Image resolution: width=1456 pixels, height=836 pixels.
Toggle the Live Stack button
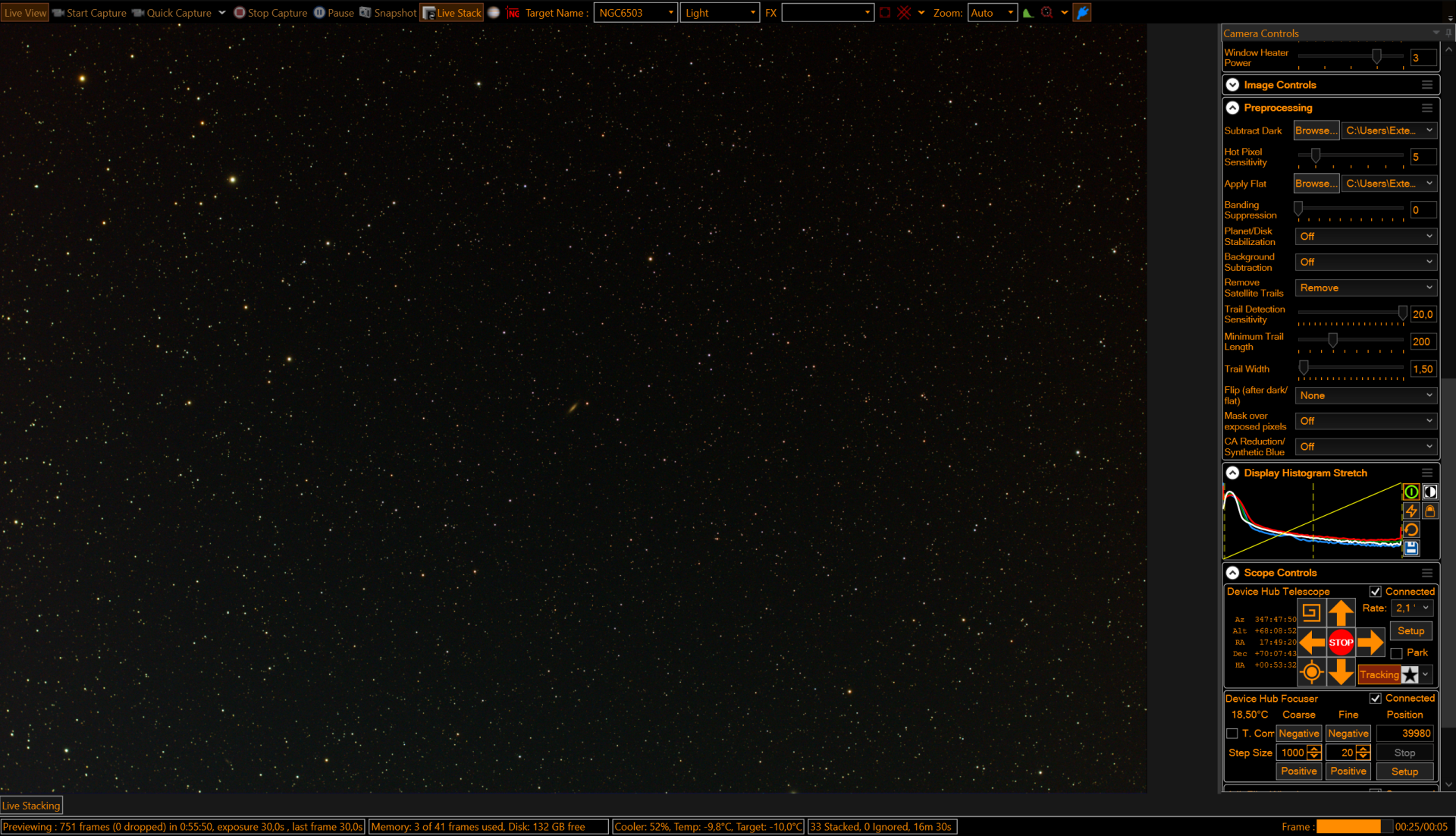[452, 13]
